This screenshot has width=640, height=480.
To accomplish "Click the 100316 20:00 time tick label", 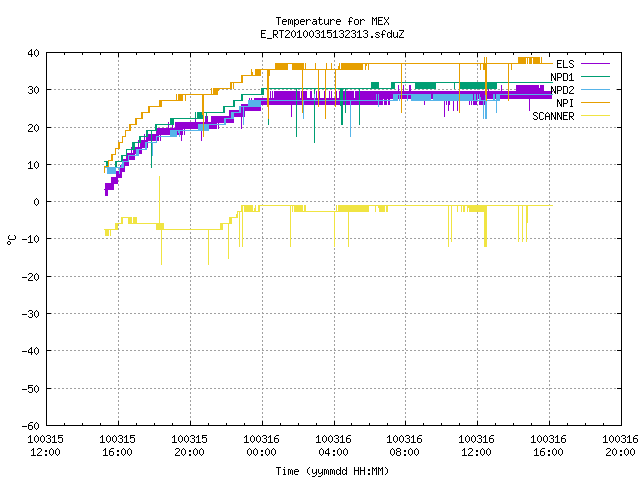I will 620,445.
